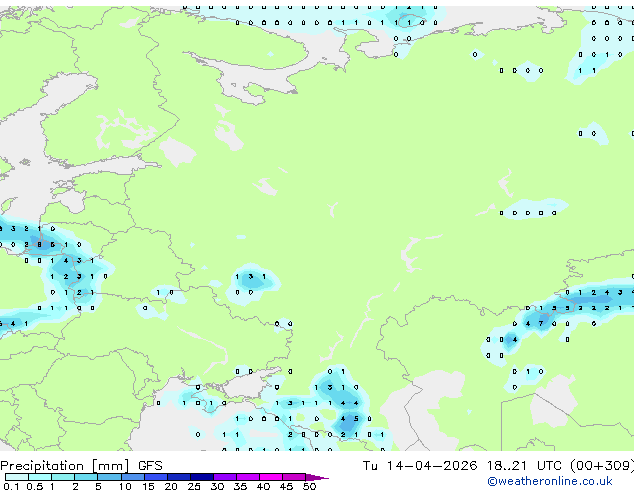Click the '25' legend scale label
This screenshot has width=634, height=490.
click(194, 486)
